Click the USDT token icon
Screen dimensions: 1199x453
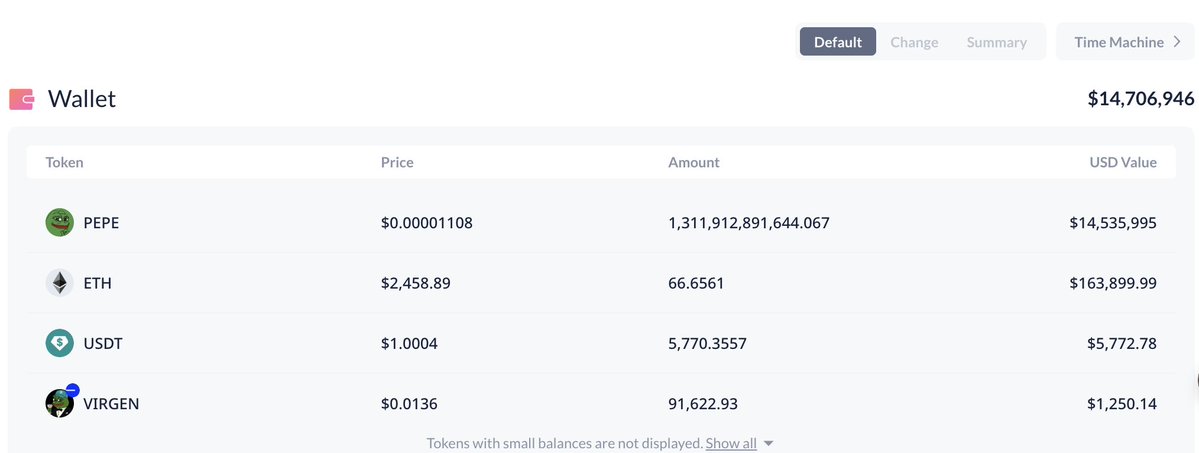coord(60,344)
